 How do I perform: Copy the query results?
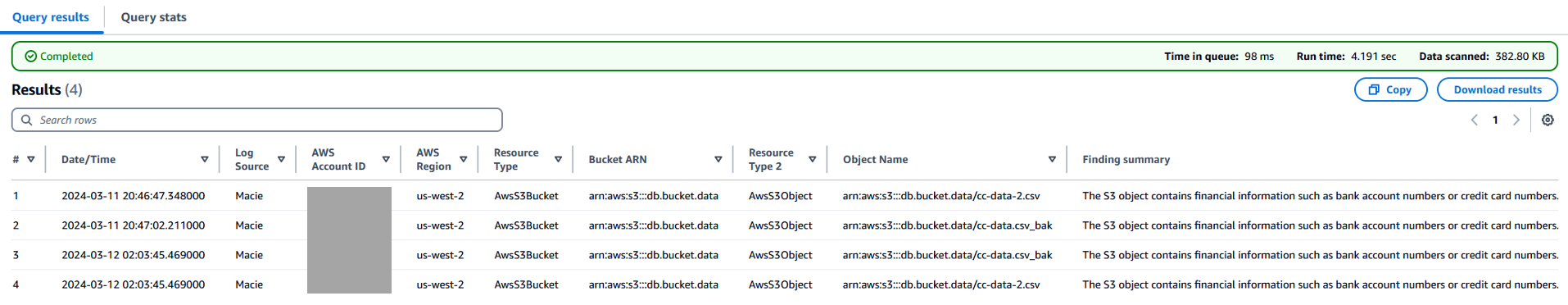pos(1390,89)
